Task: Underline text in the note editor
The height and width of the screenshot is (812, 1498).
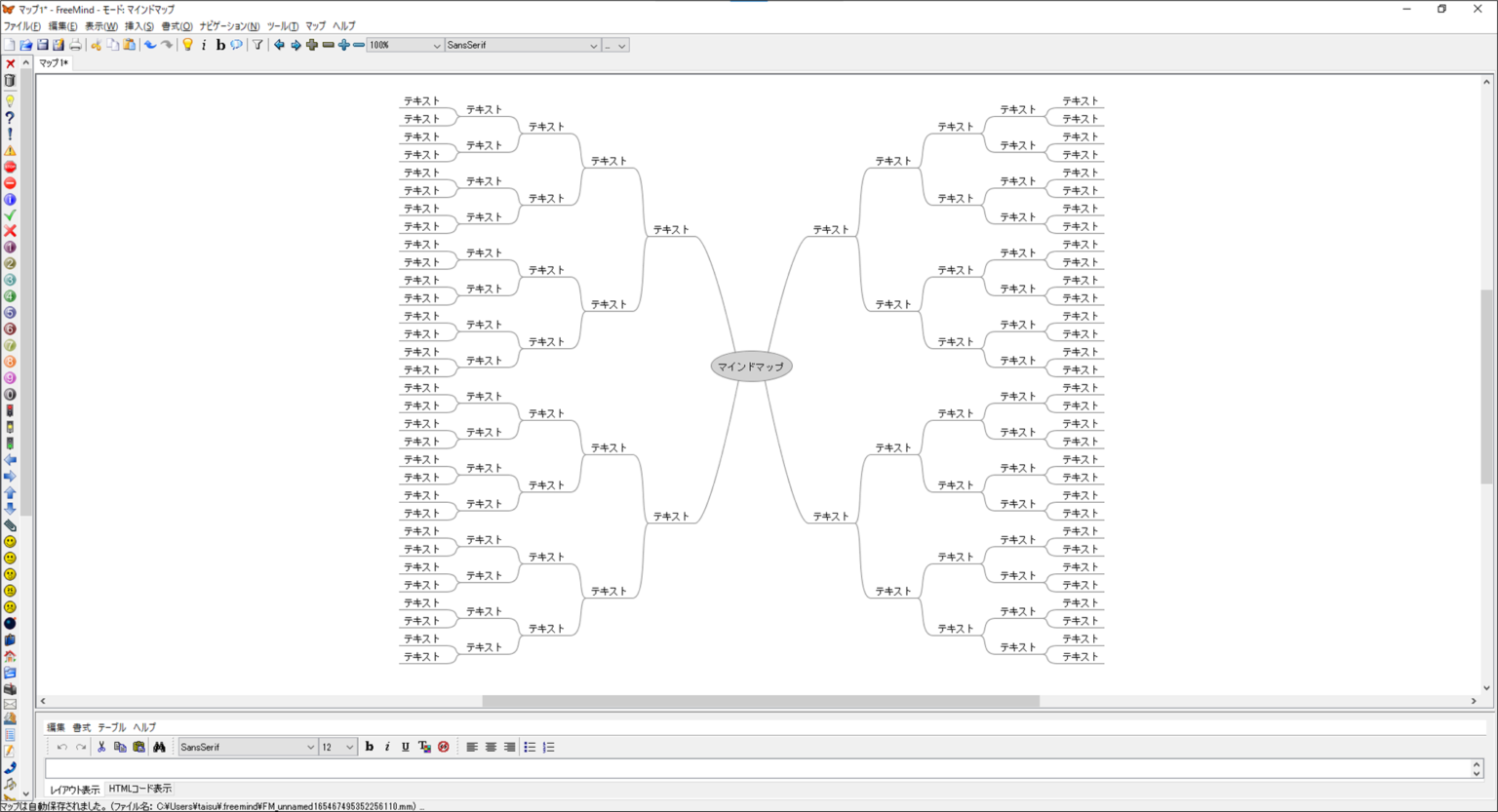Action: point(405,747)
